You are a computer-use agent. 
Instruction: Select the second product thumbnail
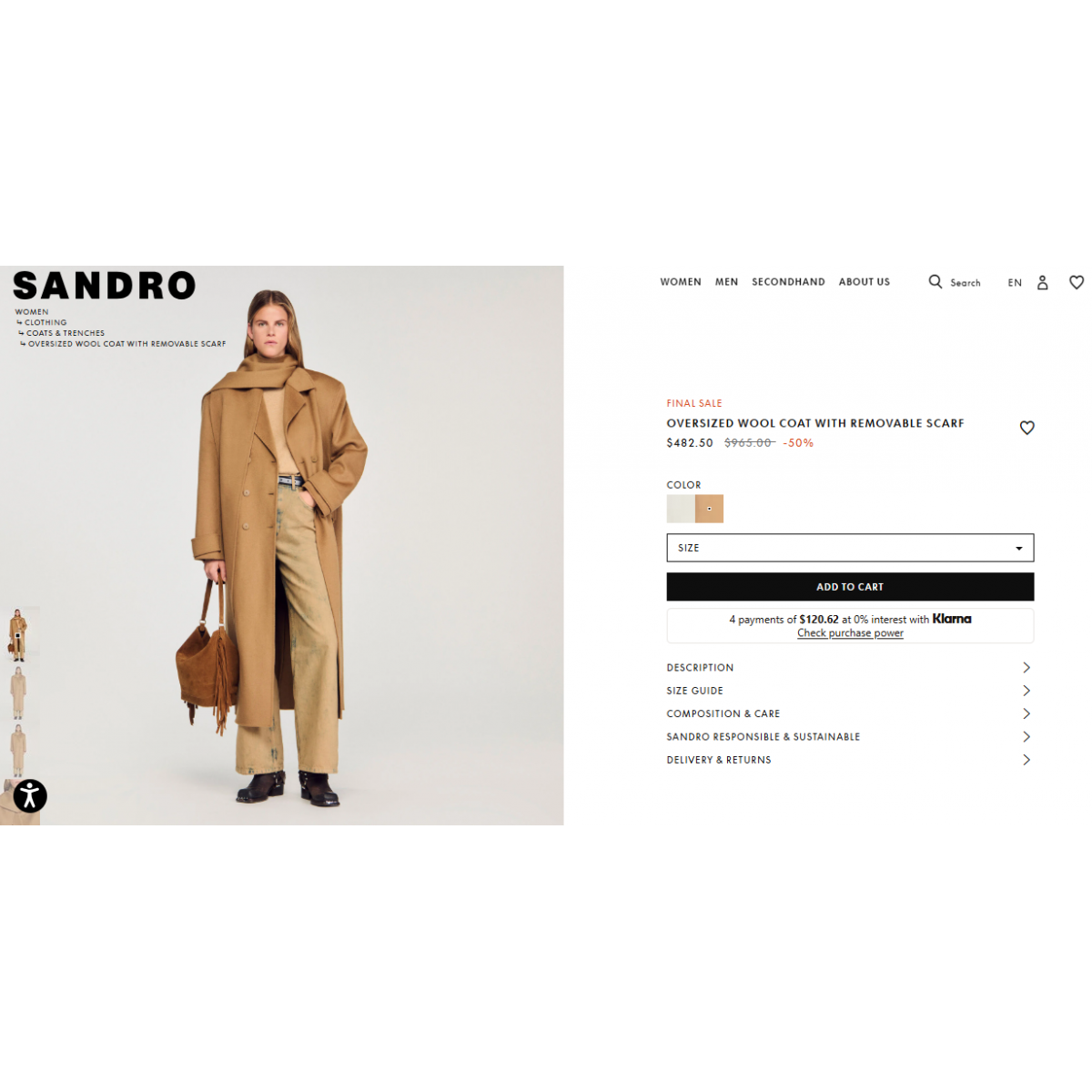[x=19, y=693]
